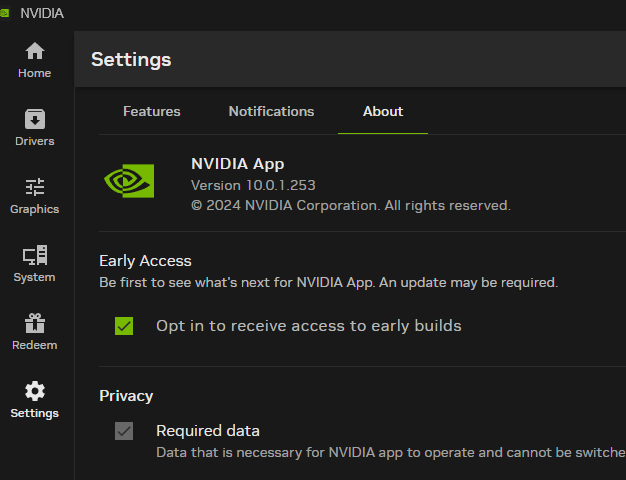Click the Version 10.0.1.253 text
Viewport: 626px width, 480px height.
tap(253, 185)
